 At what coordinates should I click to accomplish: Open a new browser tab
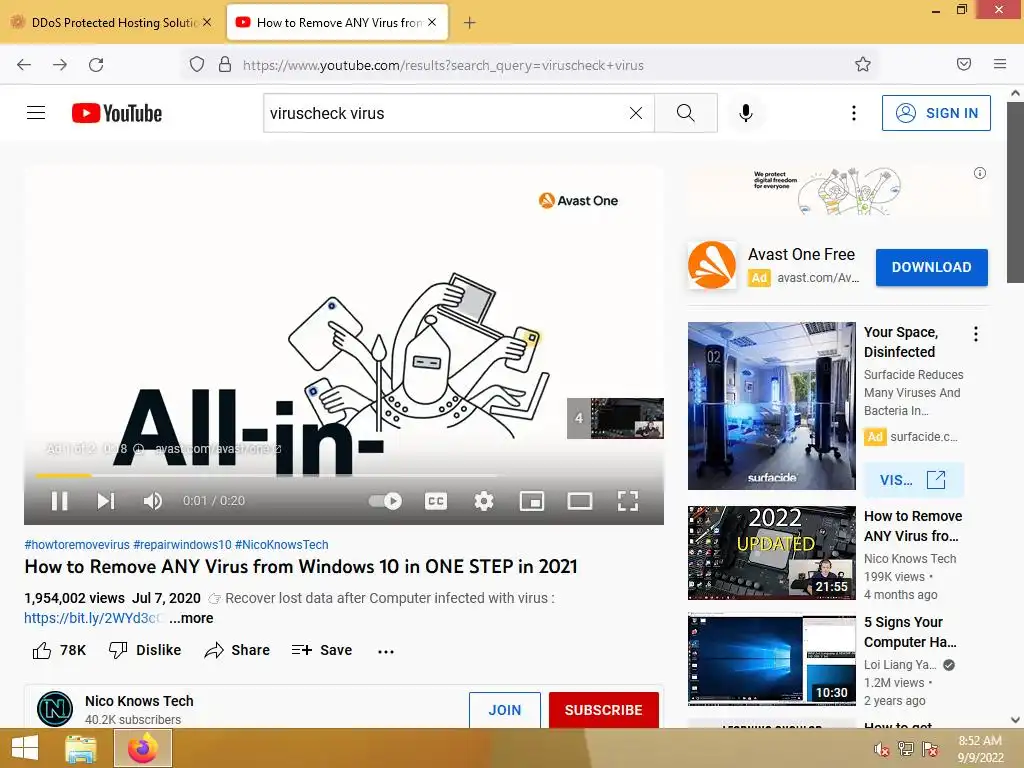pos(470,23)
